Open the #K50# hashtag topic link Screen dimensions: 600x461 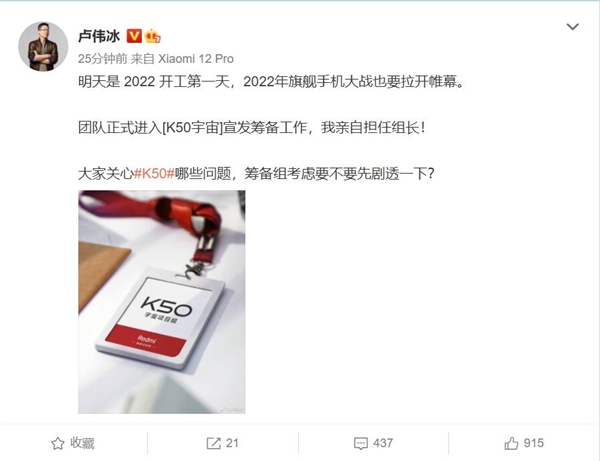pos(154,174)
